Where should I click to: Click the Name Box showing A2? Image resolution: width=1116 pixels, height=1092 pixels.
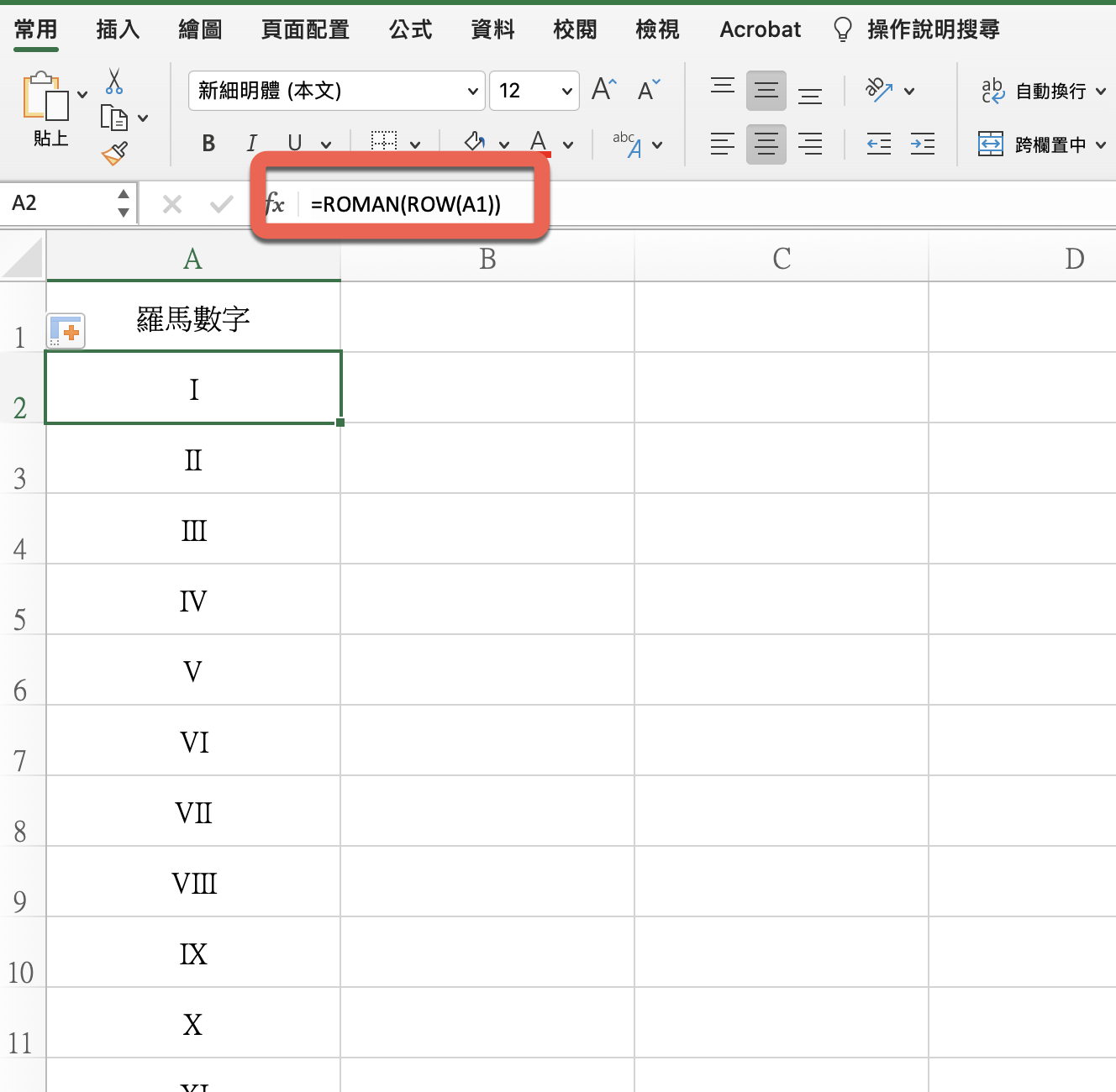pyautogui.click(x=59, y=203)
